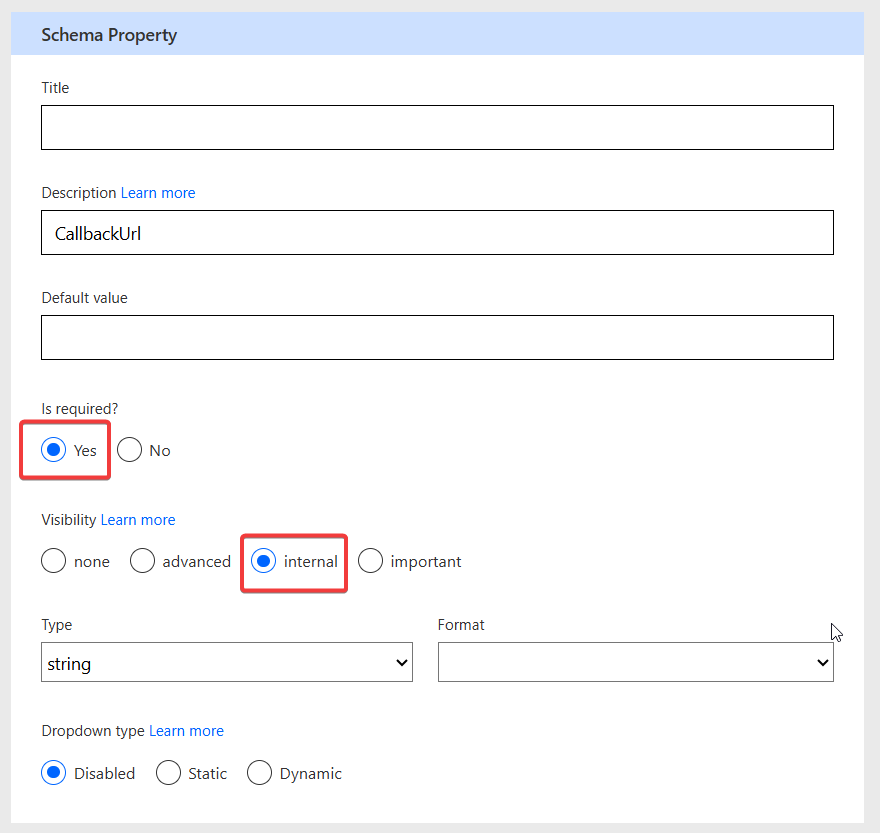Choose the Static dropdown type
The height and width of the screenshot is (833, 880).
[170, 773]
